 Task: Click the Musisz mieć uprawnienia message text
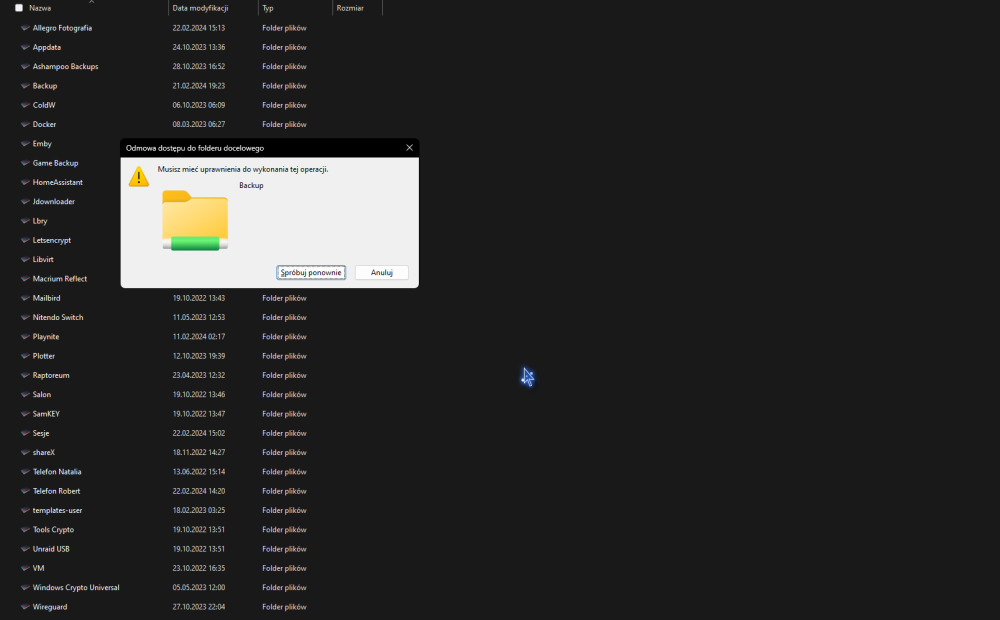click(243, 170)
